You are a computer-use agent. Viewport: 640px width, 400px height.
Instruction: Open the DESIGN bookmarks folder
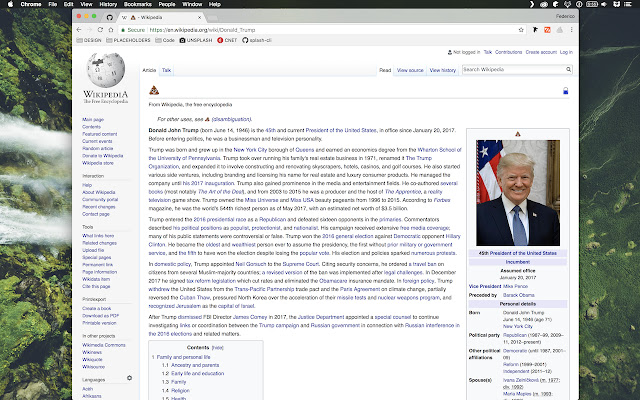[x=89, y=40]
